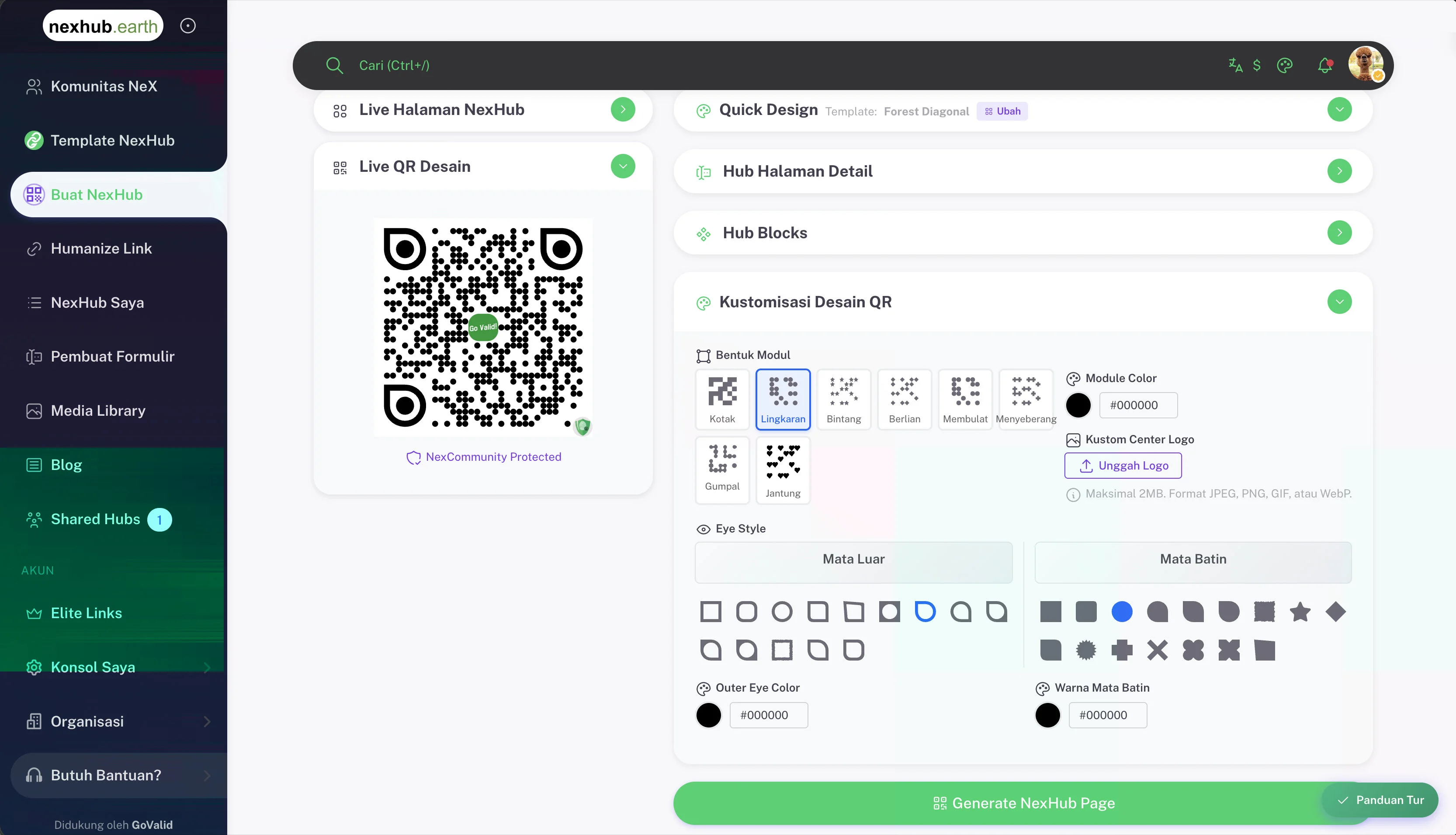Select the skewed square outer eye shape
The height and width of the screenshot is (835, 1456).
[x=853, y=611]
